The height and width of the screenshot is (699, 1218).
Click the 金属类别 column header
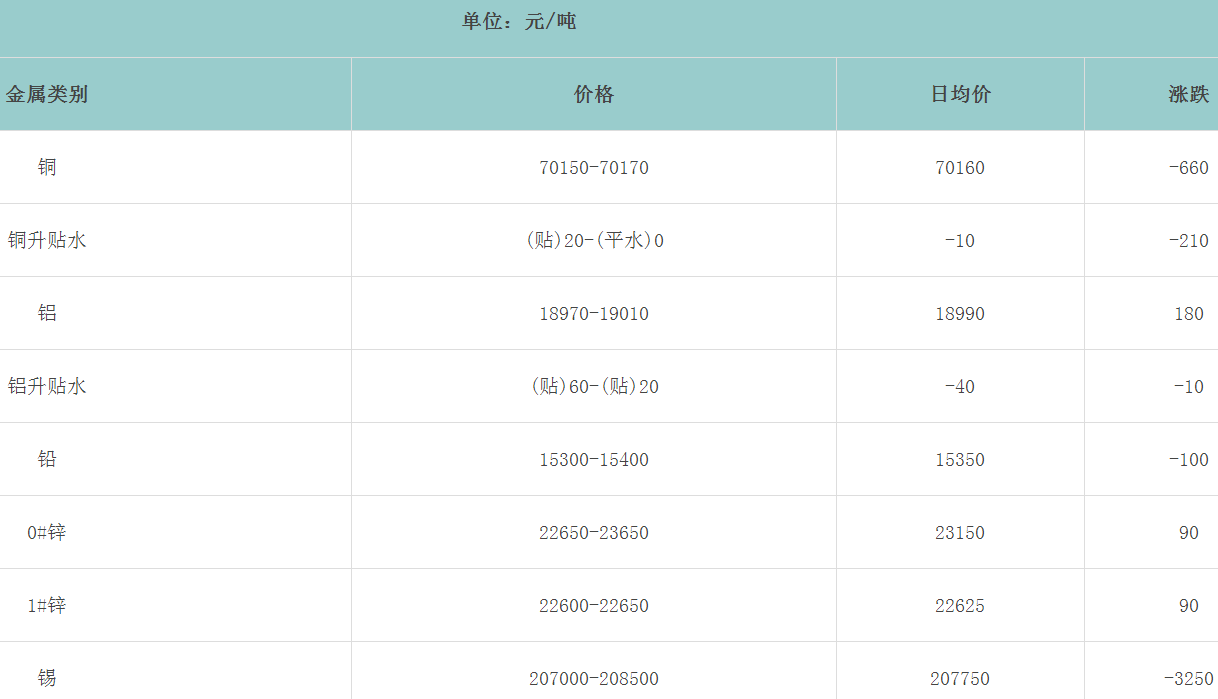[47, 95]
